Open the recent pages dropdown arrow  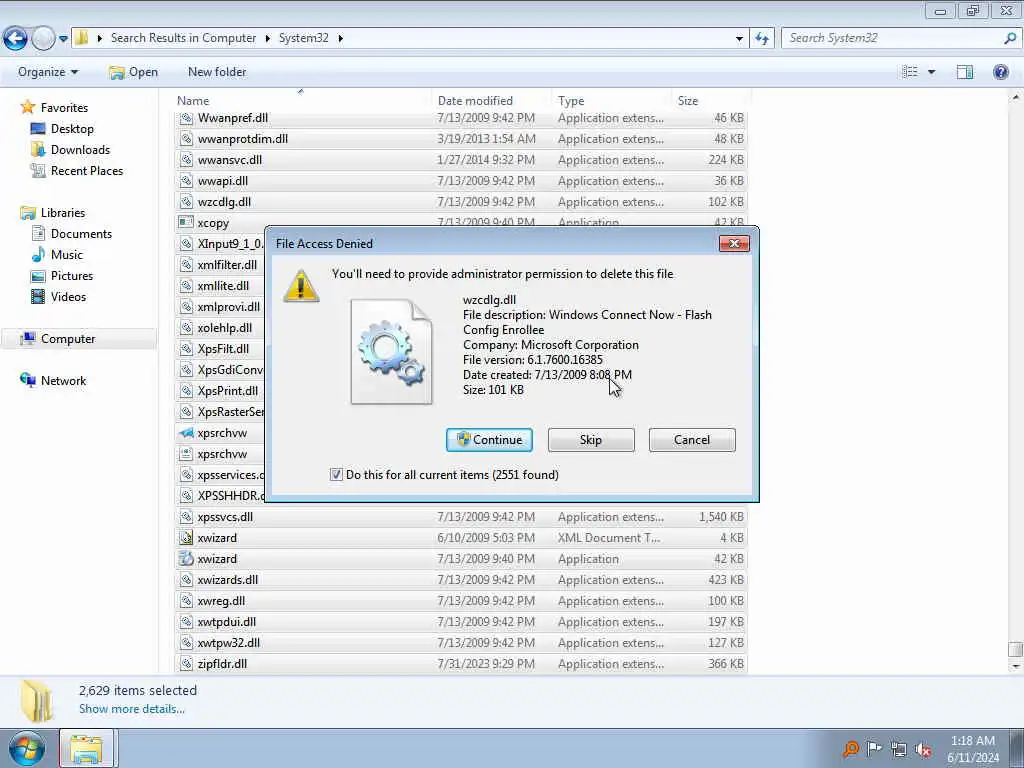[63, 39]
